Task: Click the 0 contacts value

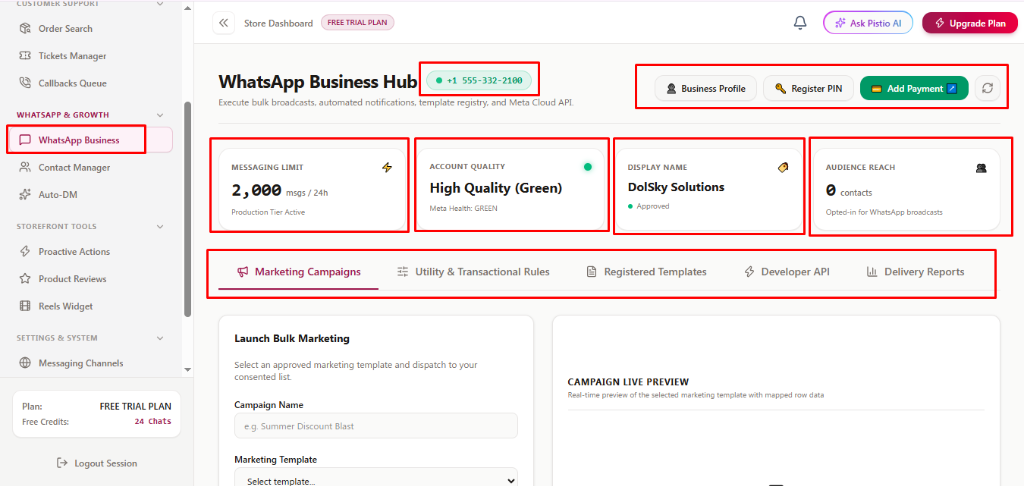Action: (x=848, y=191)
